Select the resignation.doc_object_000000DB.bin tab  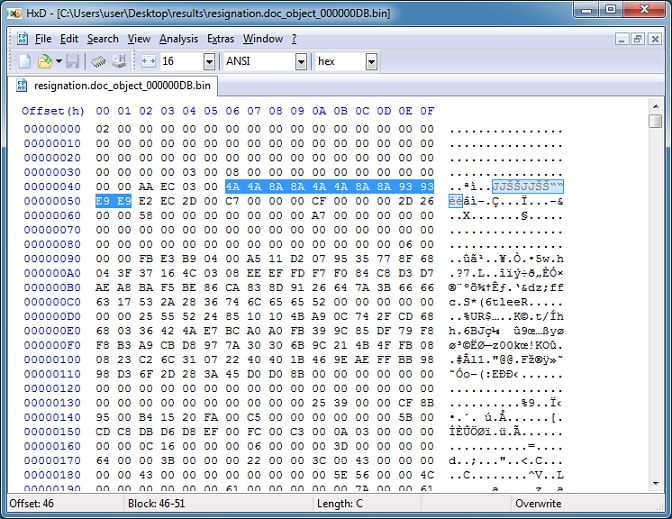pos(113,85)
